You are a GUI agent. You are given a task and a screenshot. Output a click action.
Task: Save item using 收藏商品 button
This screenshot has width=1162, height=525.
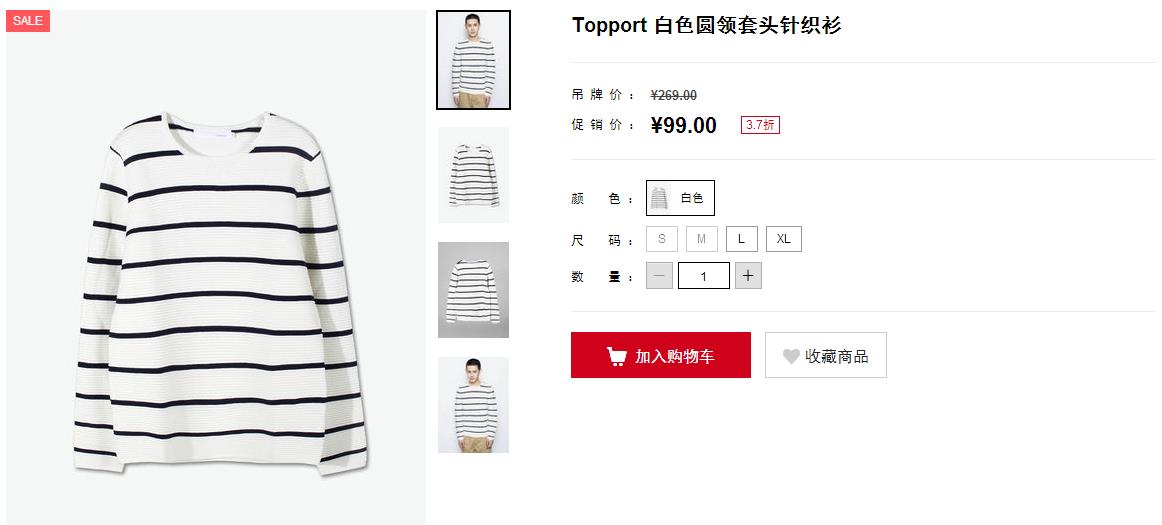click(826, 355)
